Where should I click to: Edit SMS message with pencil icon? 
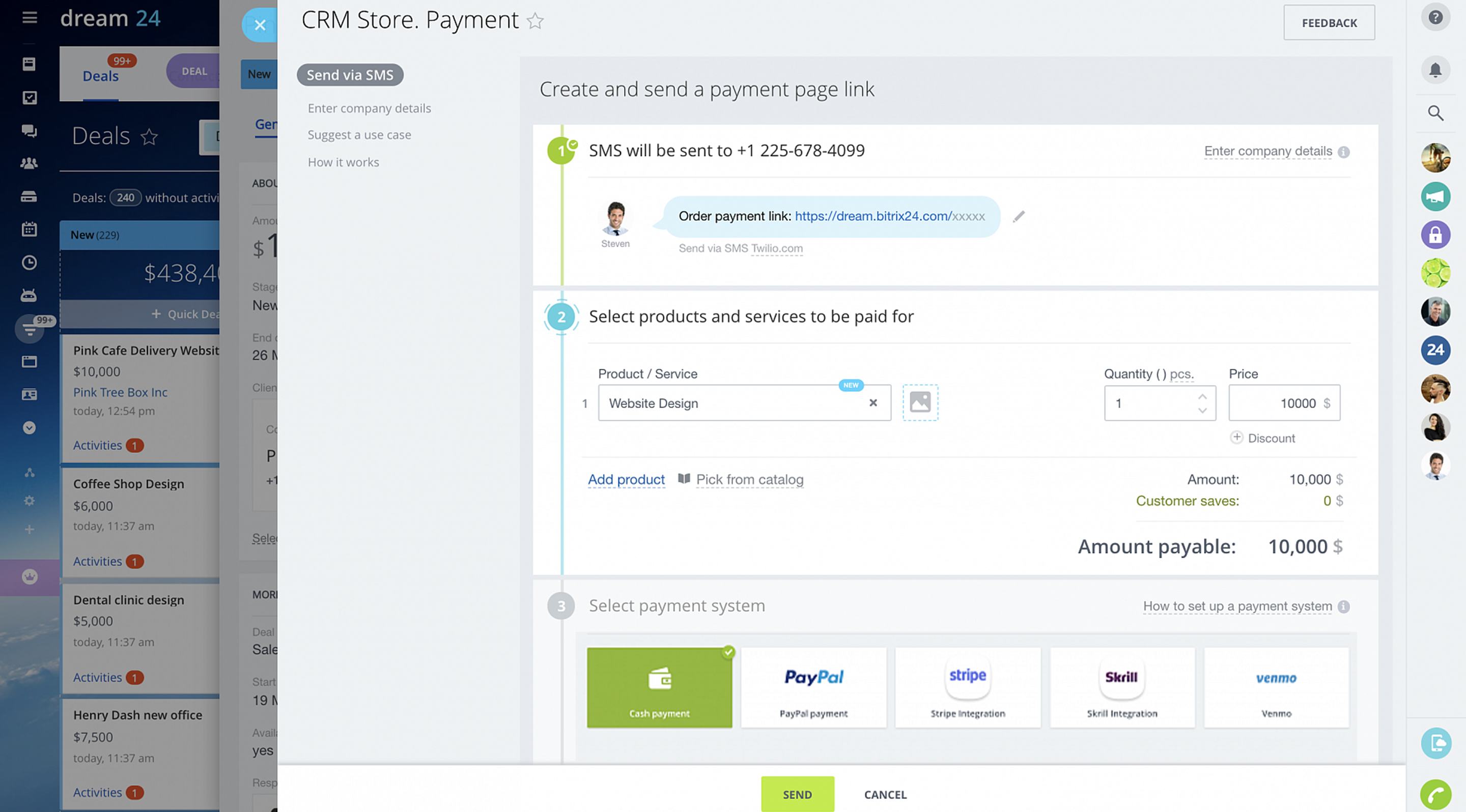click(x=1018, y=216)
